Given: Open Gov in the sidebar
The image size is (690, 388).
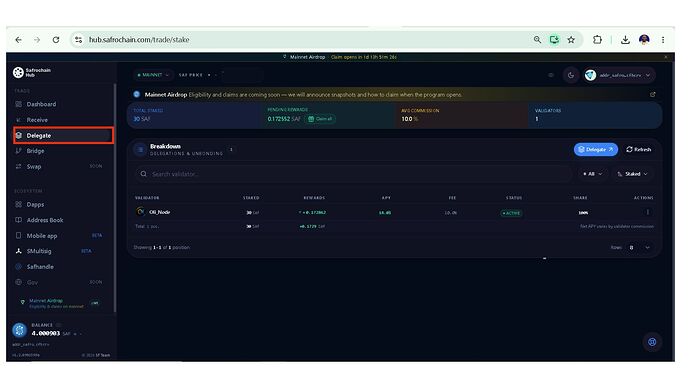Looking at the screenshot, I should [x=32, y=282].
